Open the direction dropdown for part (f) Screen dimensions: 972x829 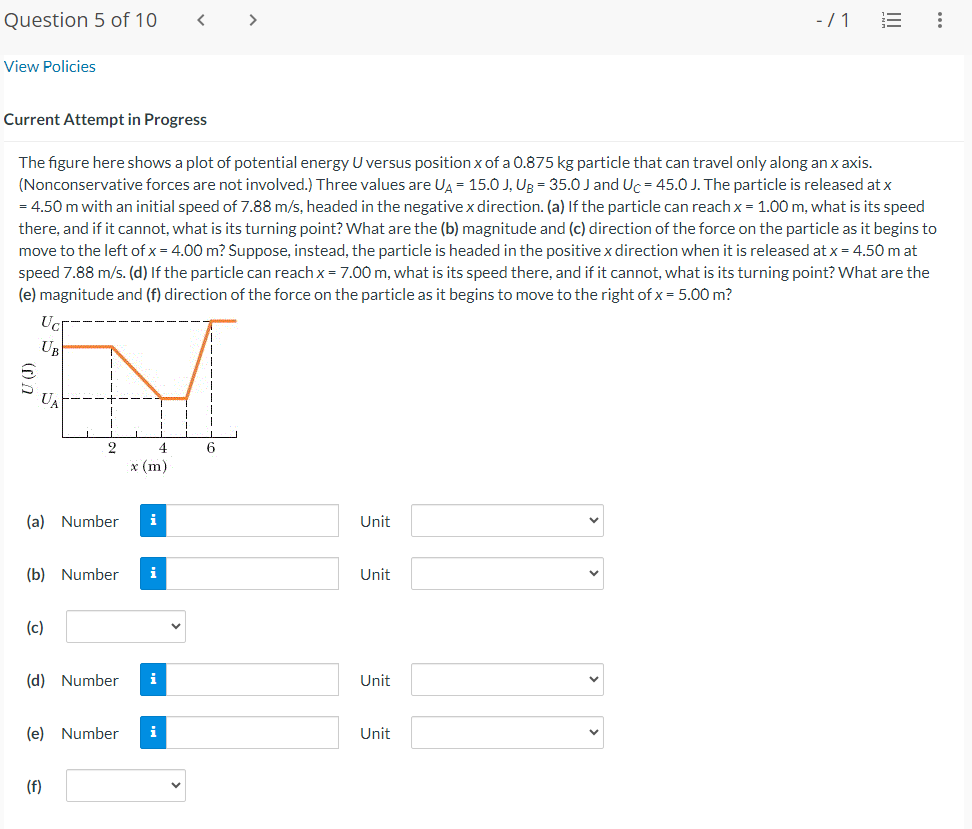tap(125, 785)
